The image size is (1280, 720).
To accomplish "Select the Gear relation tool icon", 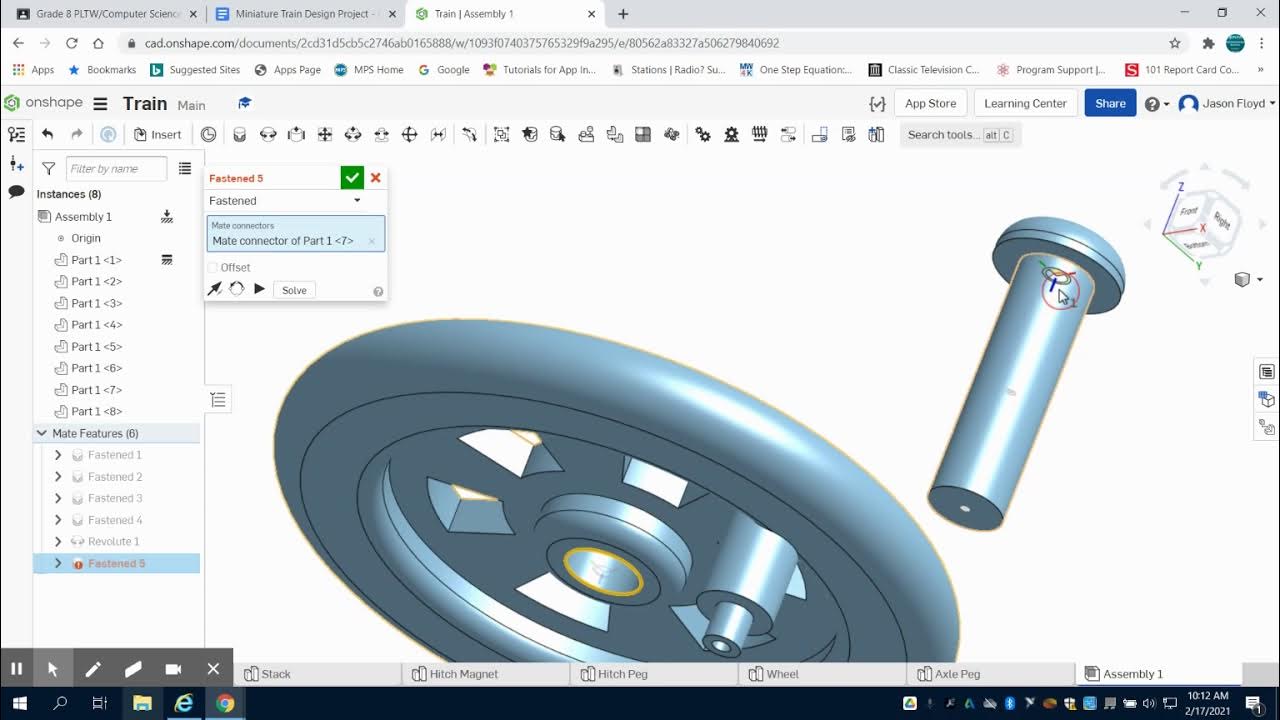I will (x=703, y=134).
